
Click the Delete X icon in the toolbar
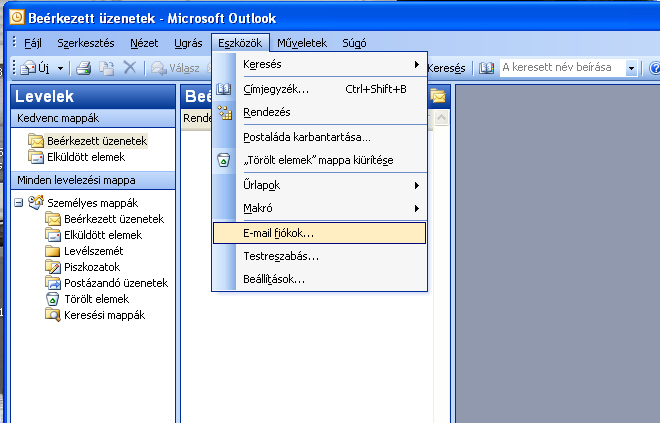pos(129,68)
